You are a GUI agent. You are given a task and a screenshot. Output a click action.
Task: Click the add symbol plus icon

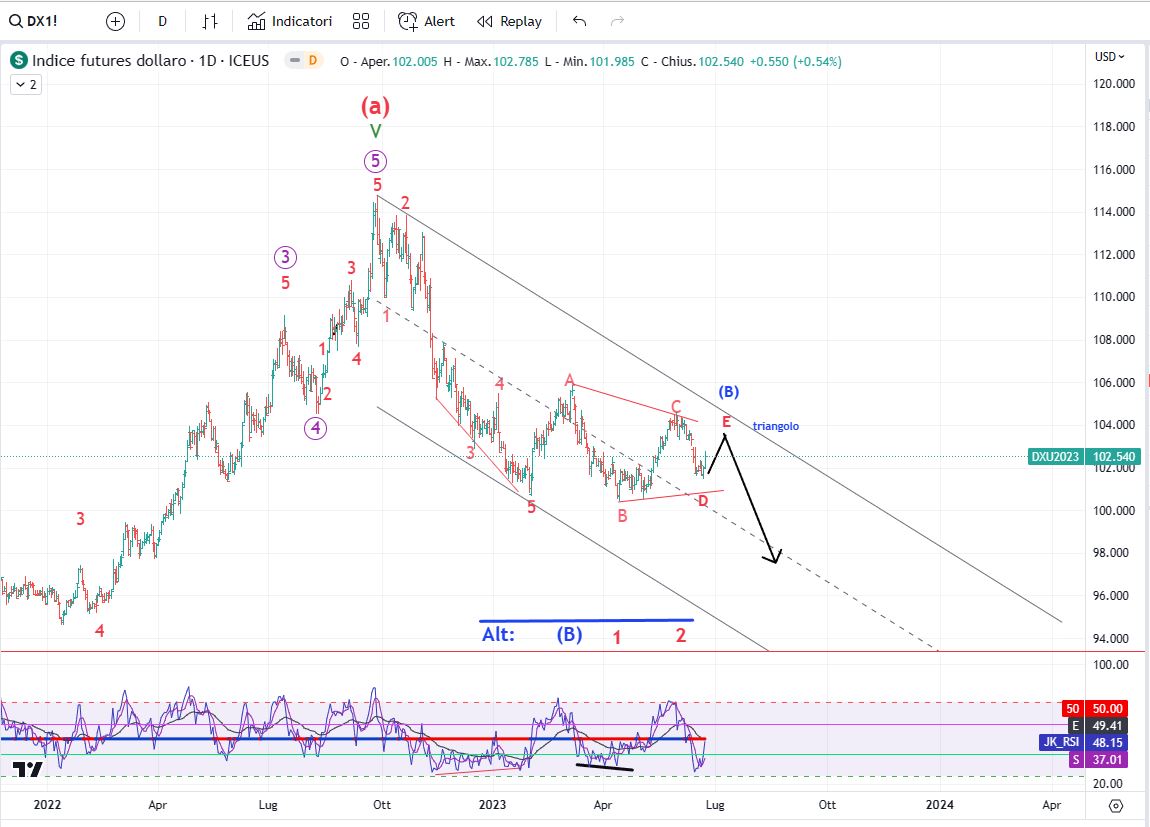[115, 21]
